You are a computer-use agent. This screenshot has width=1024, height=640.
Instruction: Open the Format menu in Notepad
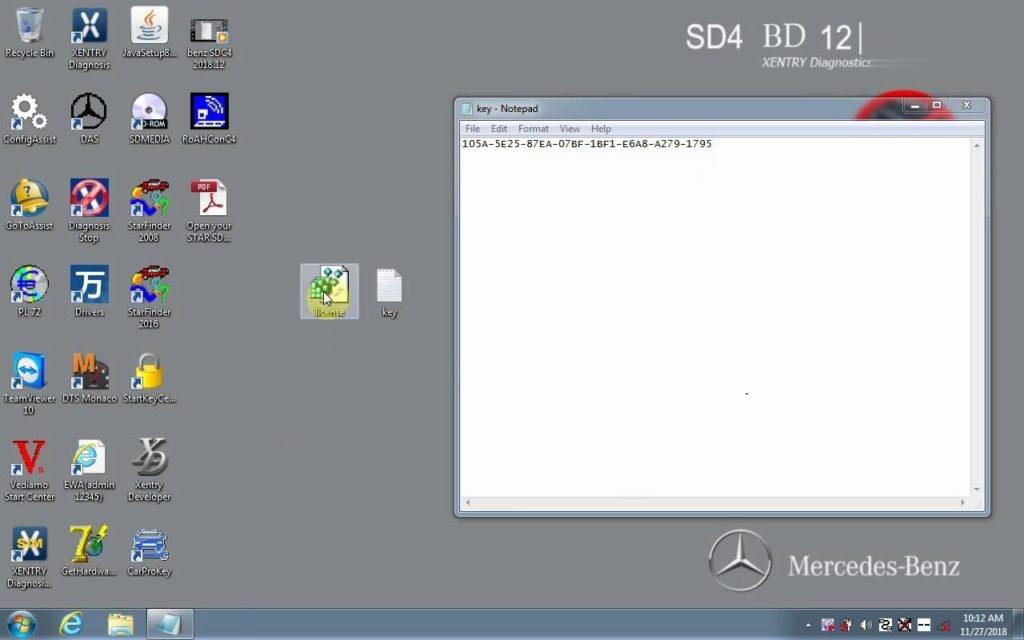pos(534,129)
